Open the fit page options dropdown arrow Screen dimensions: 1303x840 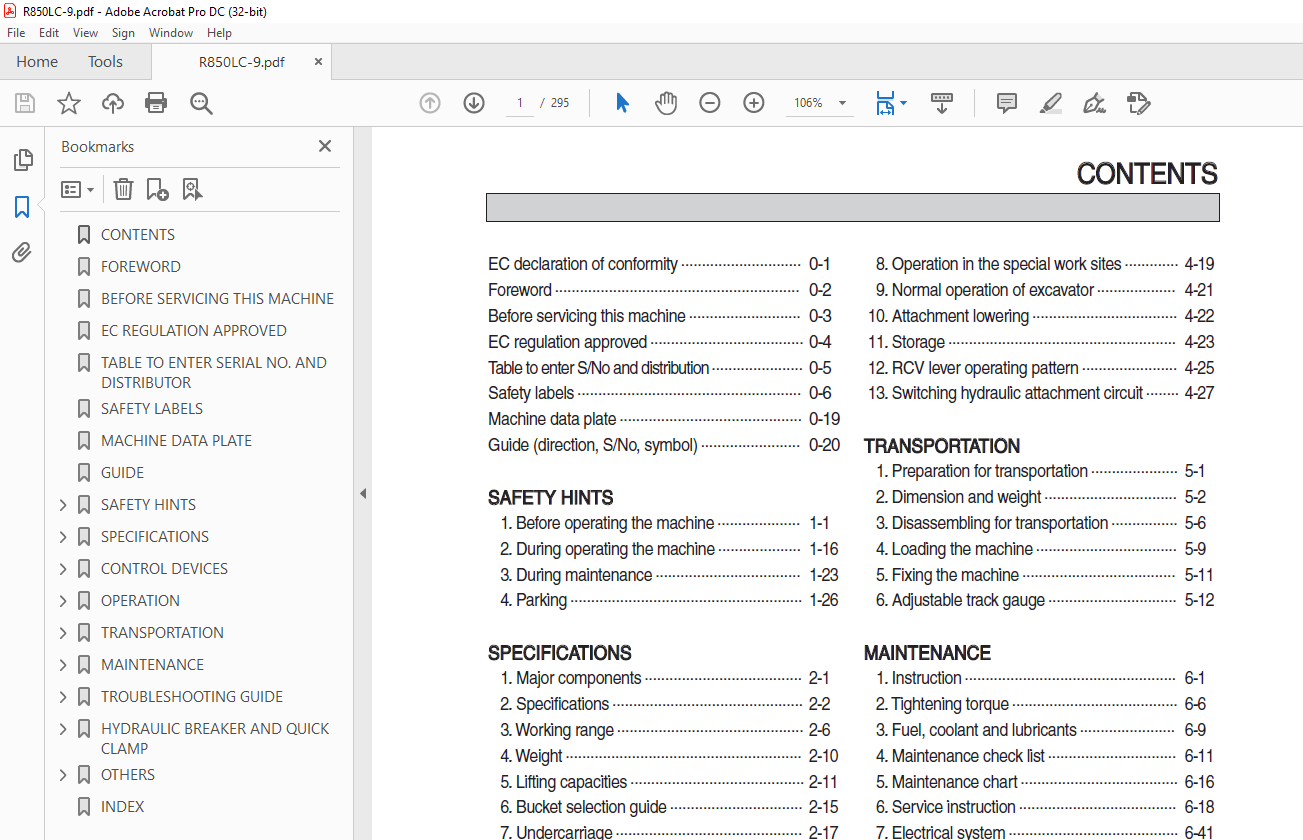click(903, 103)
